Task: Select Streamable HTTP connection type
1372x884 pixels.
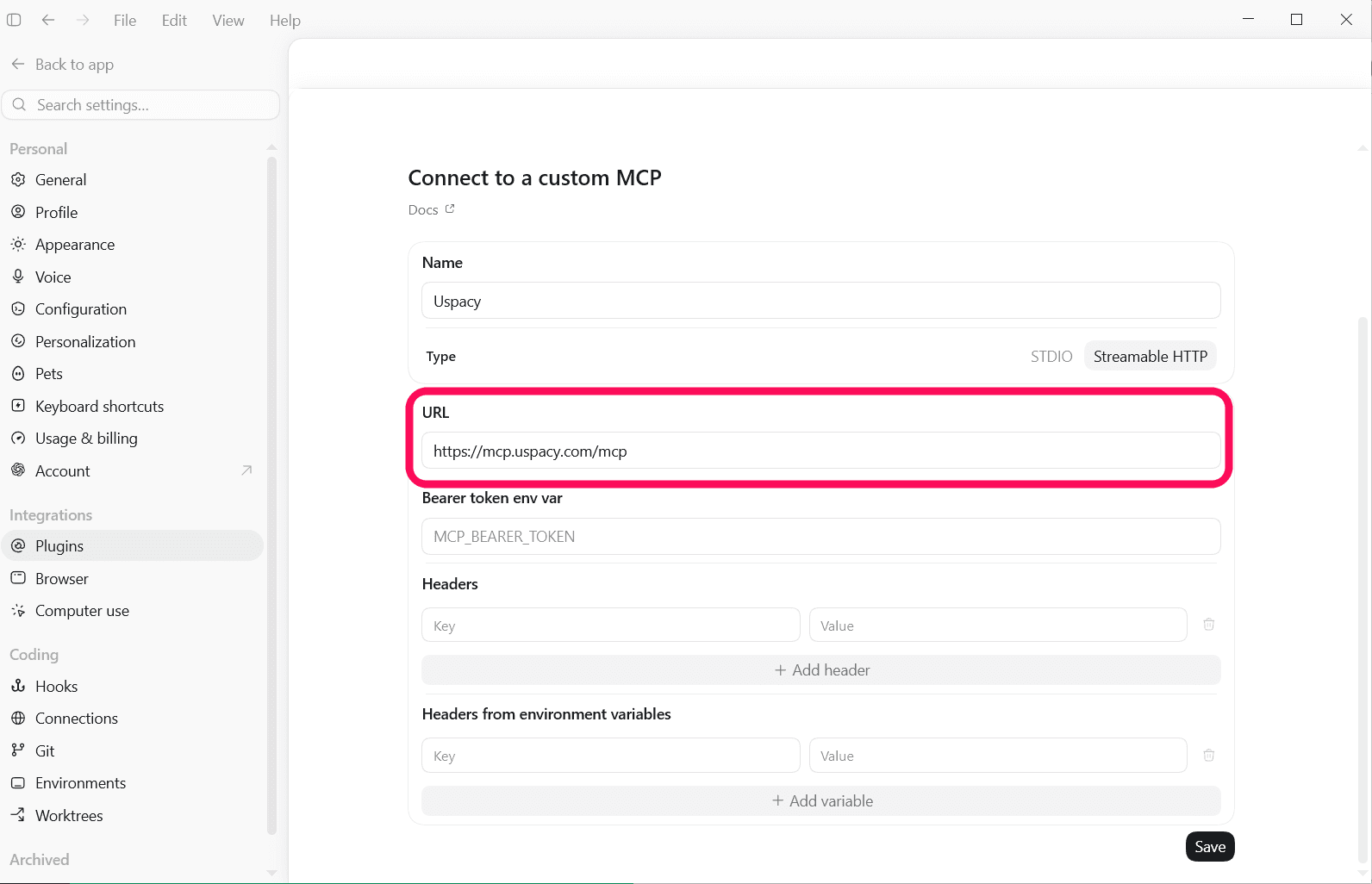Action: (x=1151, y=356)
